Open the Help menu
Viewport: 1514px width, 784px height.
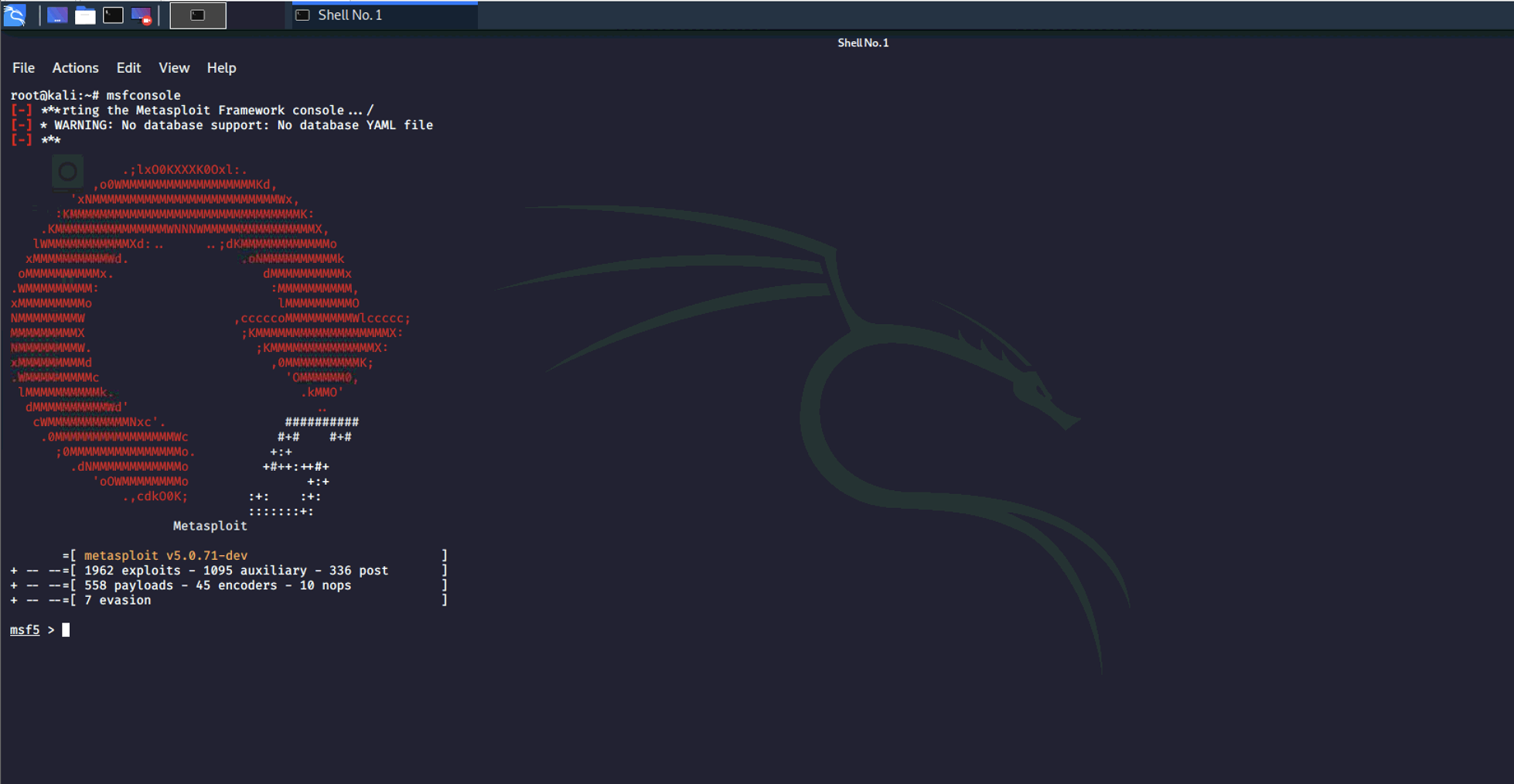(221, 68)
